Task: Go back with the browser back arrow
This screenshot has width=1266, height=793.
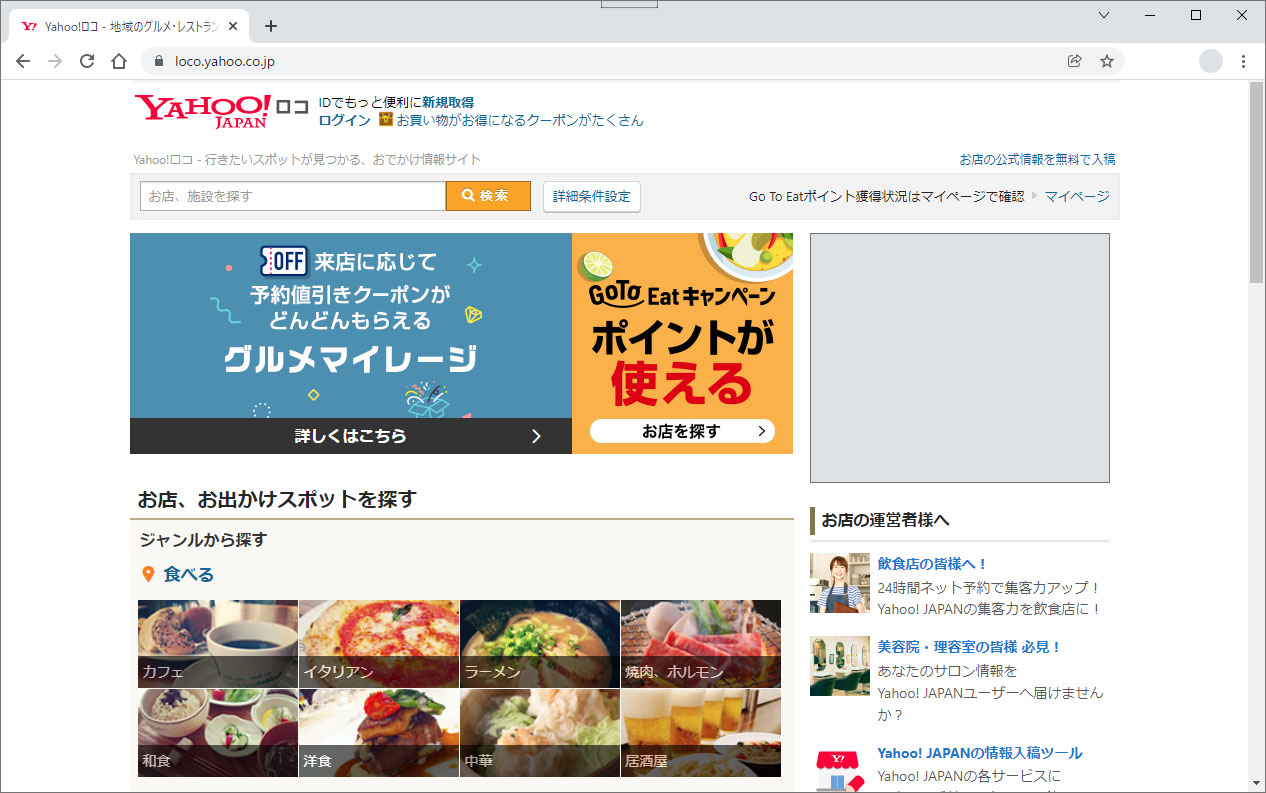Action: [23, 61]
